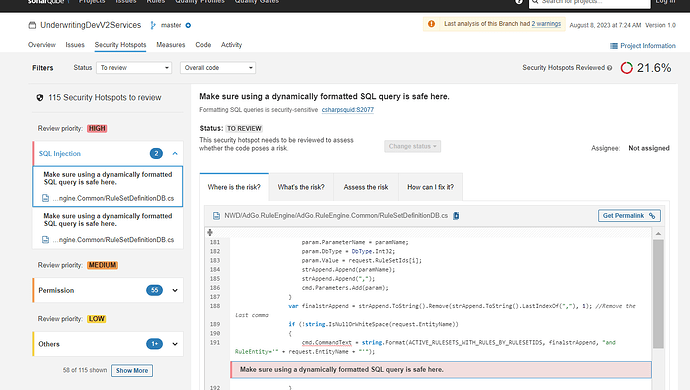
Task: Click the Permission count badge 55
Action: (x=154, y=291)
